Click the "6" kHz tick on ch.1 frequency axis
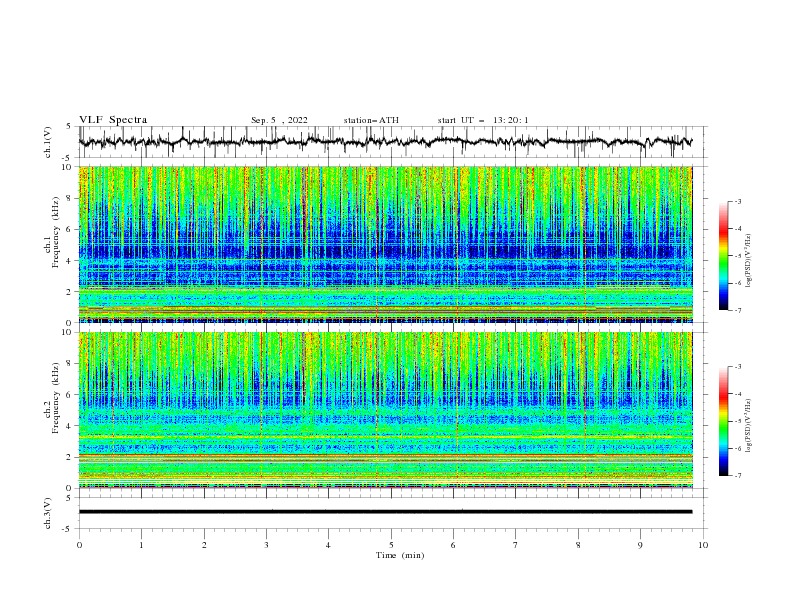 pos(71,230)
